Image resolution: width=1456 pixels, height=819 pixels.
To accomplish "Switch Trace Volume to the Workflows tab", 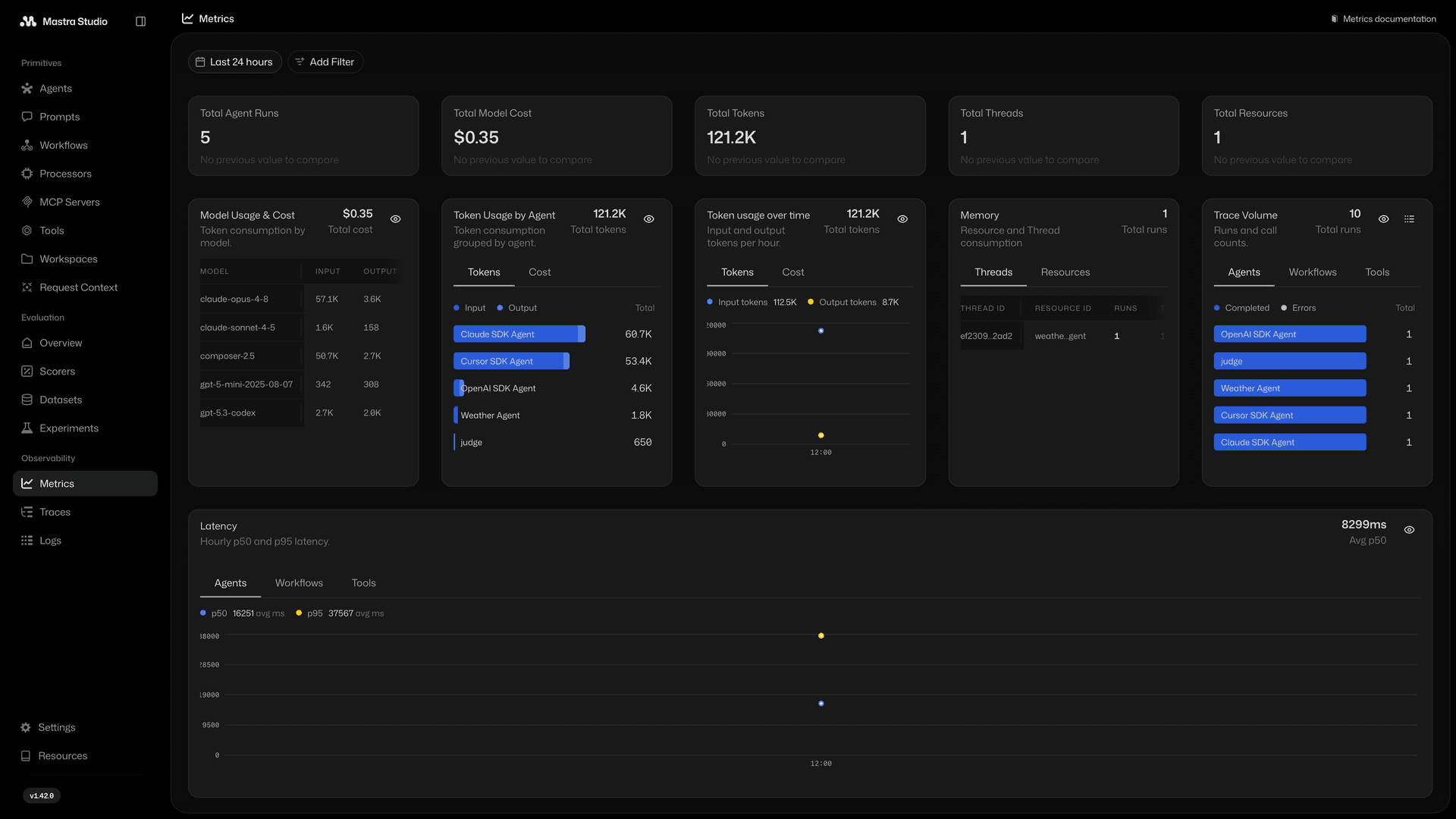I will [x=1313, y=272].
